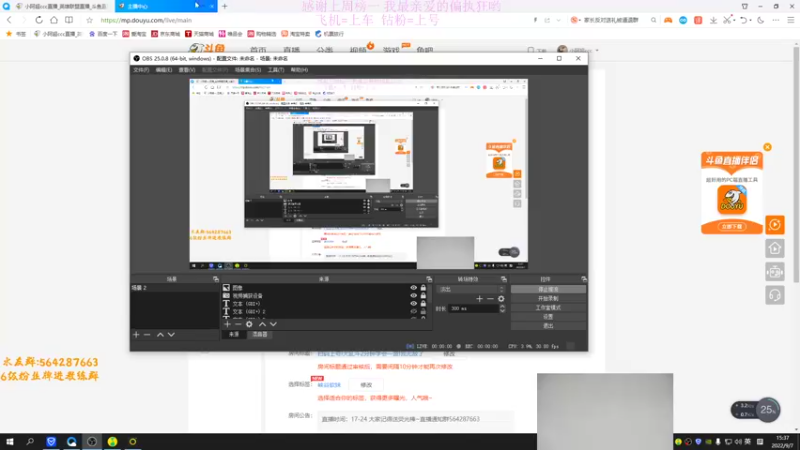This screenshot has height=450, width=800.
Task: Move the source down with the Sources panel arrow
Action: pos(273,324)
